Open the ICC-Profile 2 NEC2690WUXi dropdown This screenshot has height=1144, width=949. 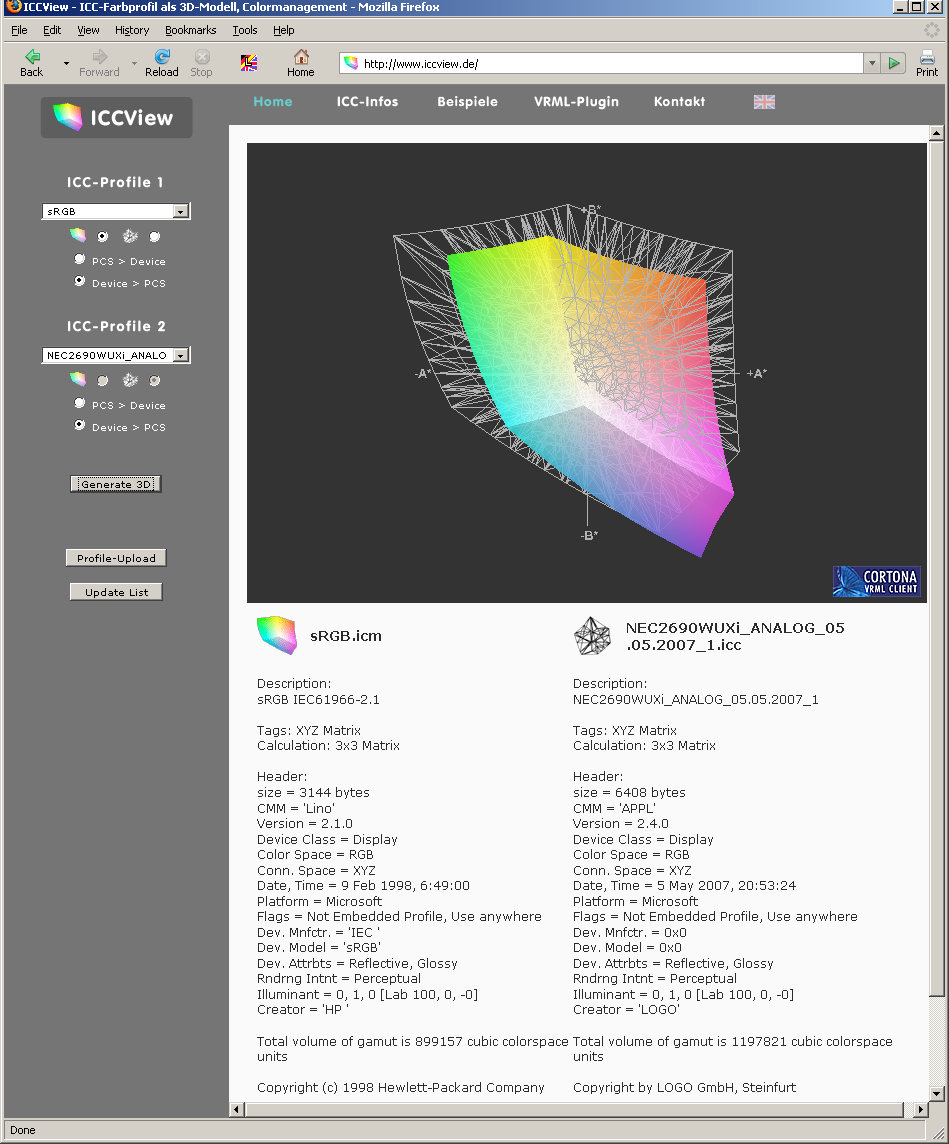click(x=180, y=356)
